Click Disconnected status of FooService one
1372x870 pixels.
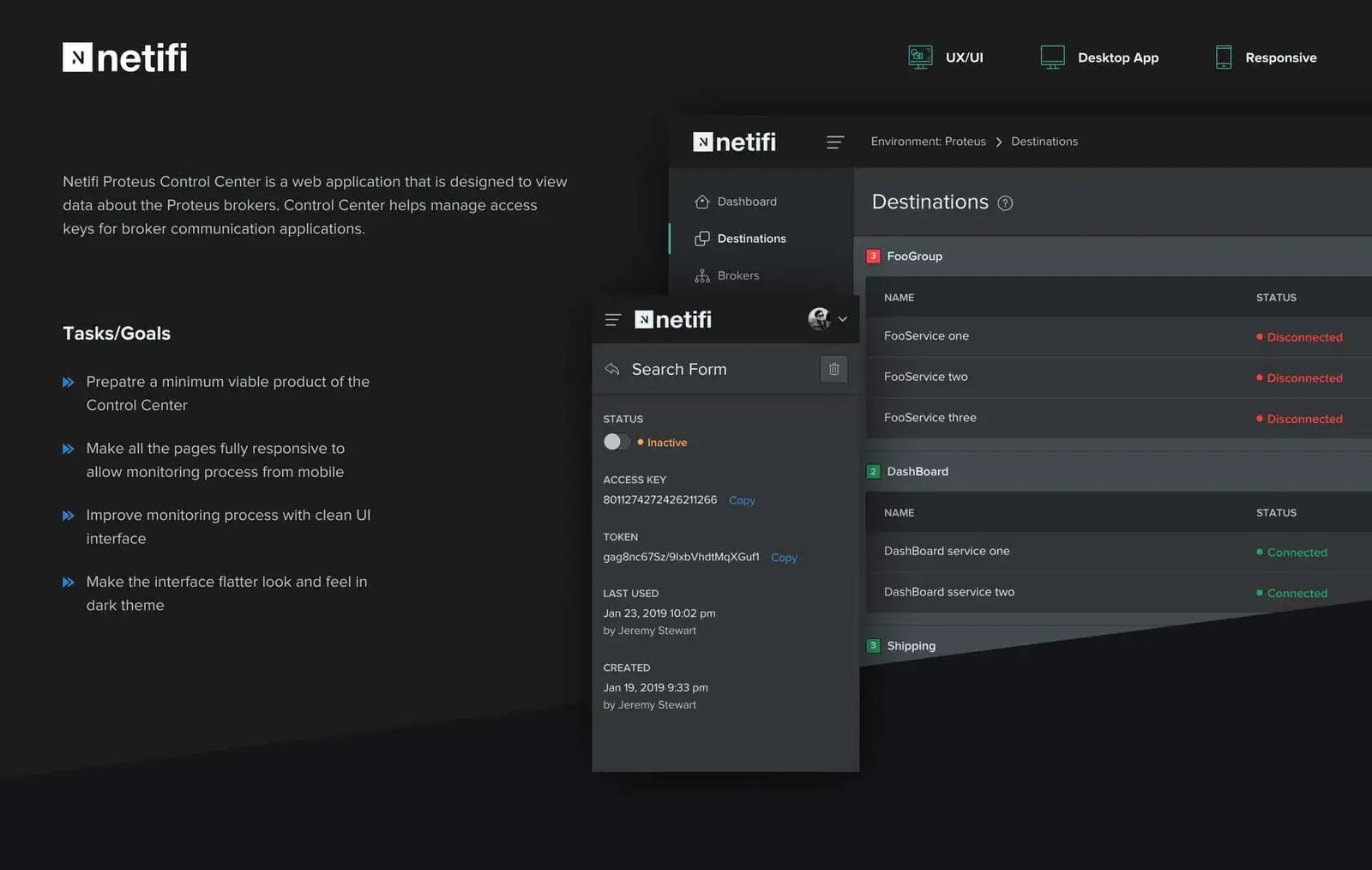1300,337
